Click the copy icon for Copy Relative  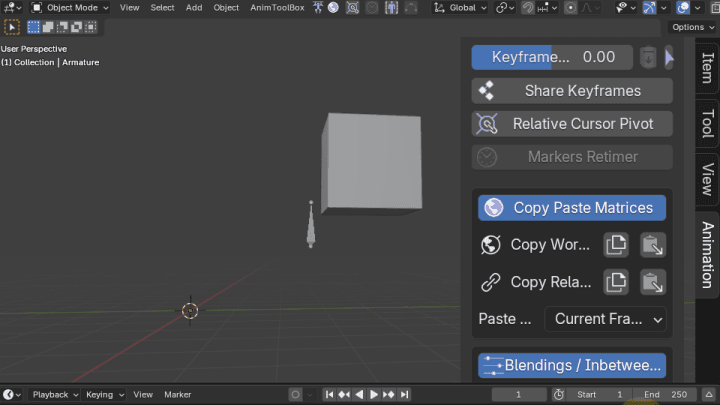coord(616,282)
